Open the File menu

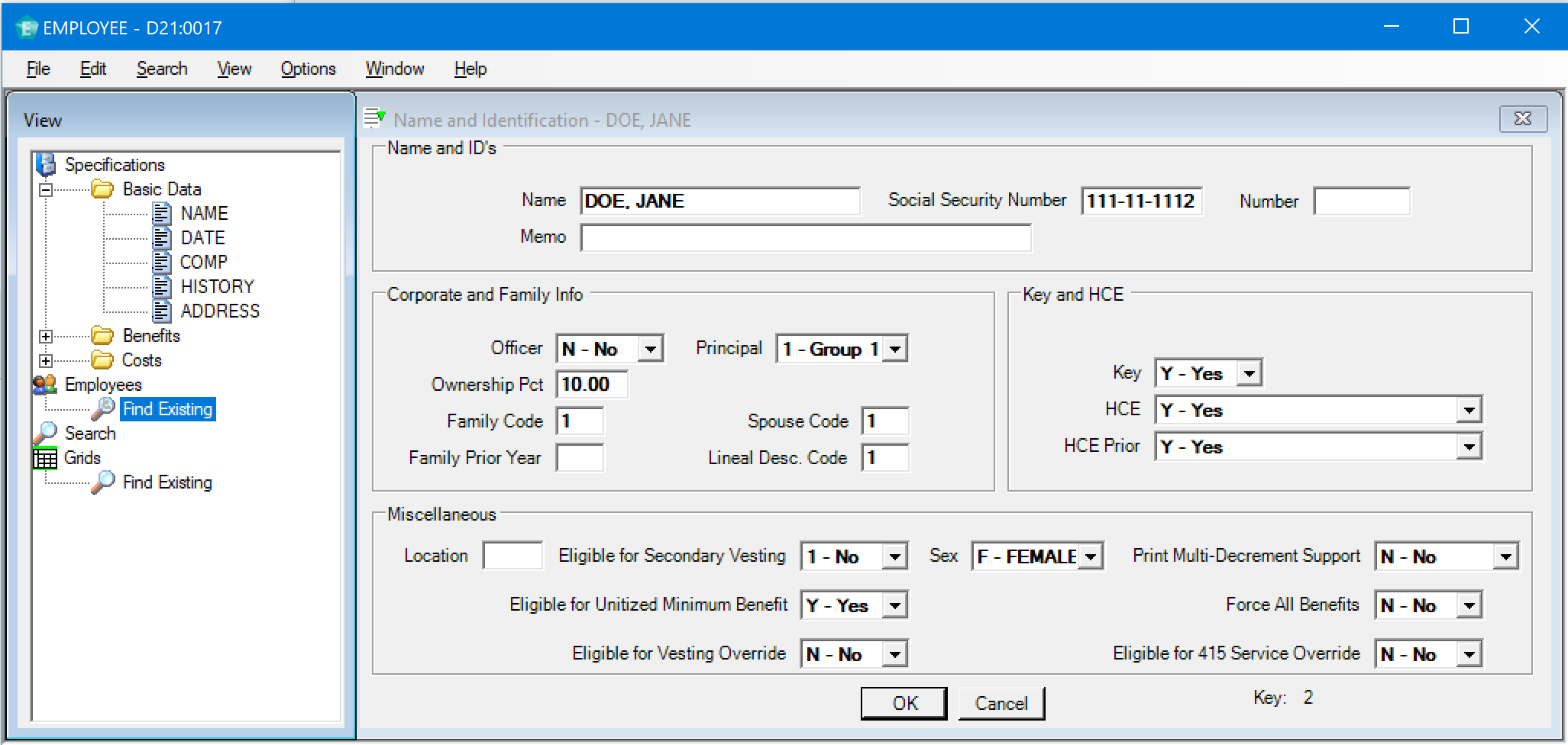tap(38, 69)
